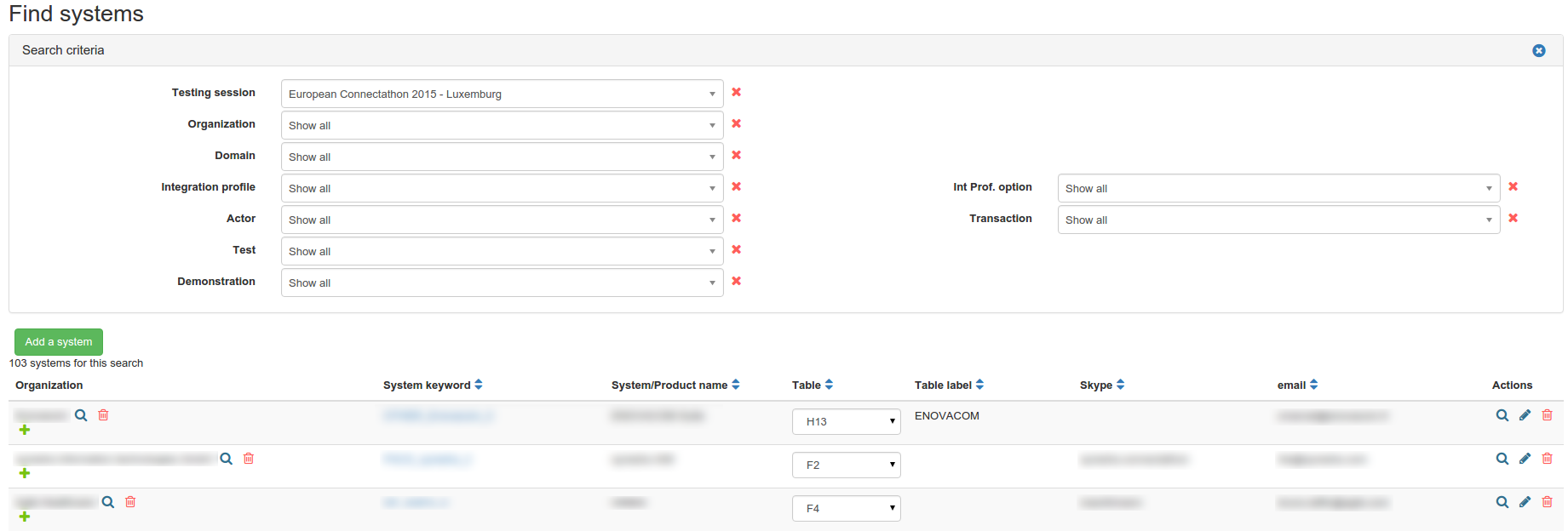Image resolution: width=1568 pixels, height=531 pixels.
Task: Clear the Transaction filter
Action: 1513,219
